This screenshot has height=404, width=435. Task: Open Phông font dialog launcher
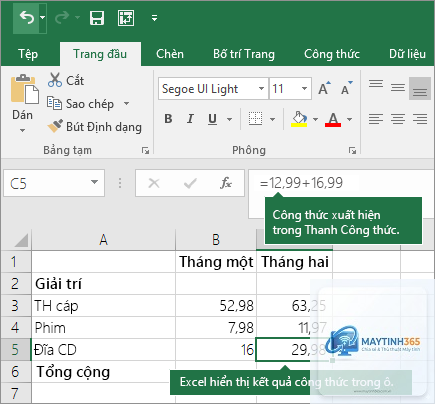tap(352, 151)
